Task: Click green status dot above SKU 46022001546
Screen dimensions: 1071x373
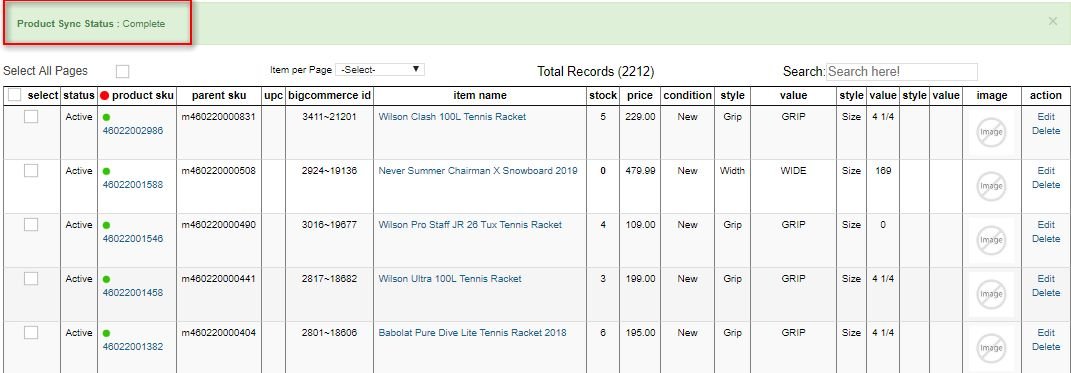Action: pyautogui.click(x=107, y=225)
